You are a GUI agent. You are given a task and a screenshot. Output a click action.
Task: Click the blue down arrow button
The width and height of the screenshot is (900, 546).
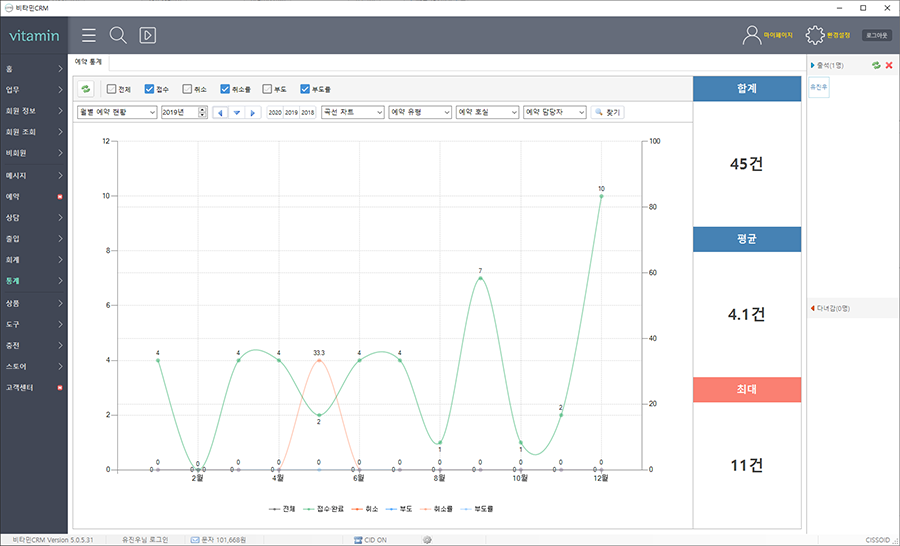(236, 113)
